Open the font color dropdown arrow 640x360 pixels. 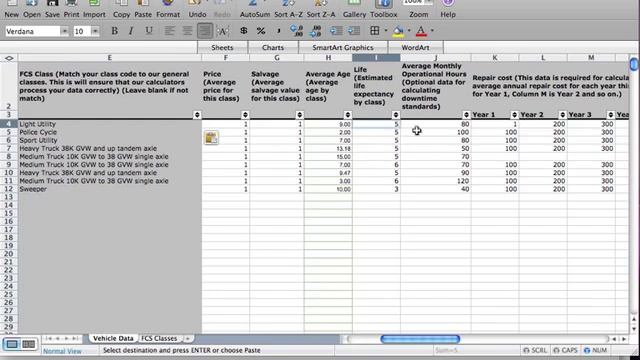point(432,31)
